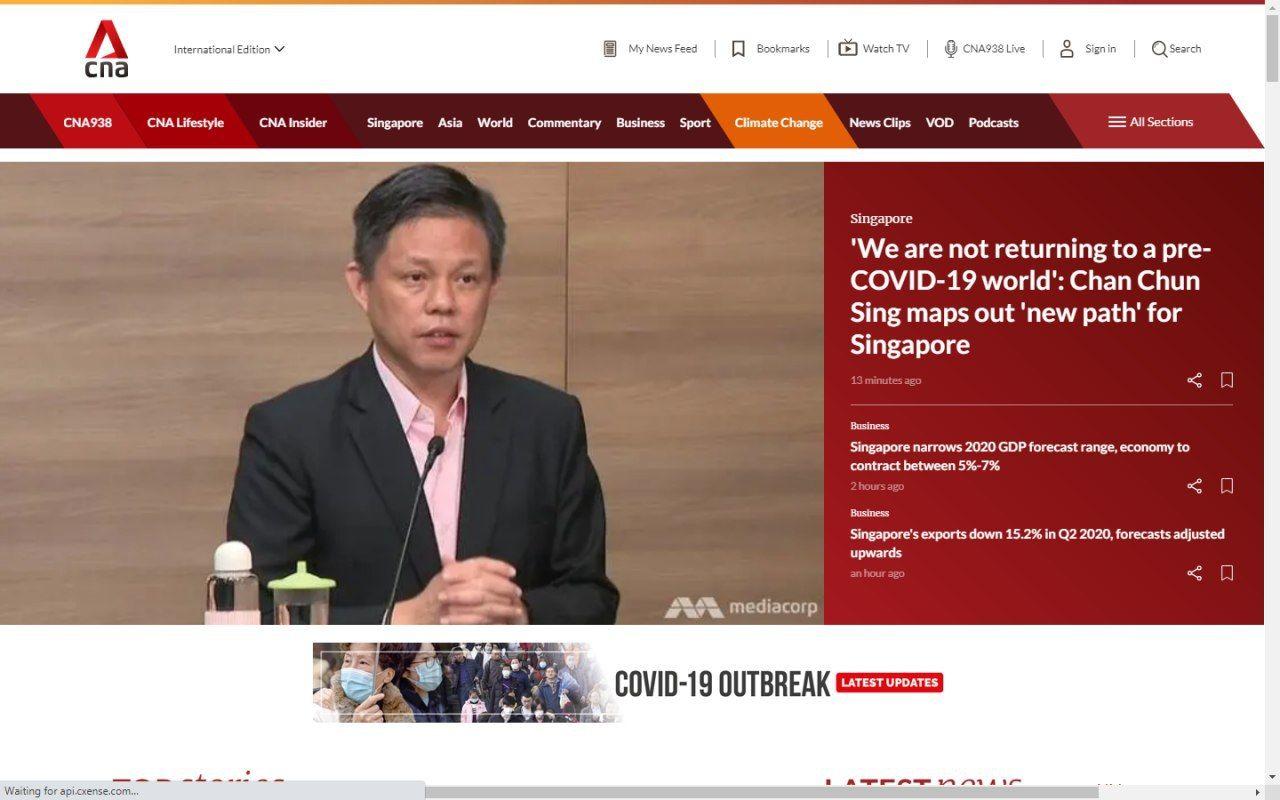This screenshot has width=1280, height=800.
Task: Open My News Feed icon
Action: [x=610, y=49]
